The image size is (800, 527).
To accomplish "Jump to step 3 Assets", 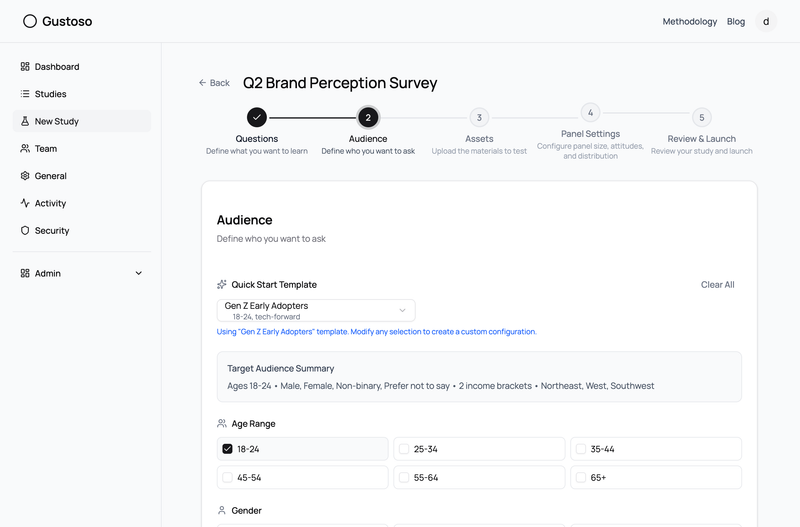I will pos(479,118).
